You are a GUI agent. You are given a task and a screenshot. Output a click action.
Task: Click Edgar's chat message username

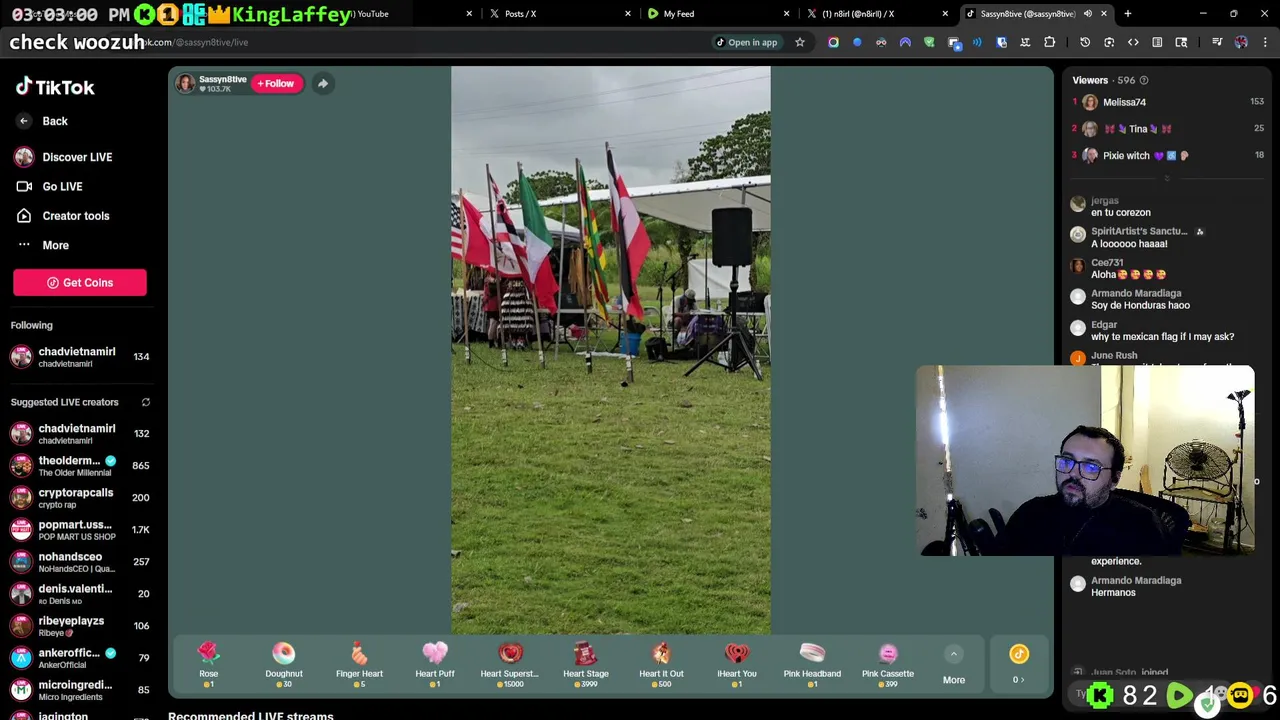click(1104, 325)
